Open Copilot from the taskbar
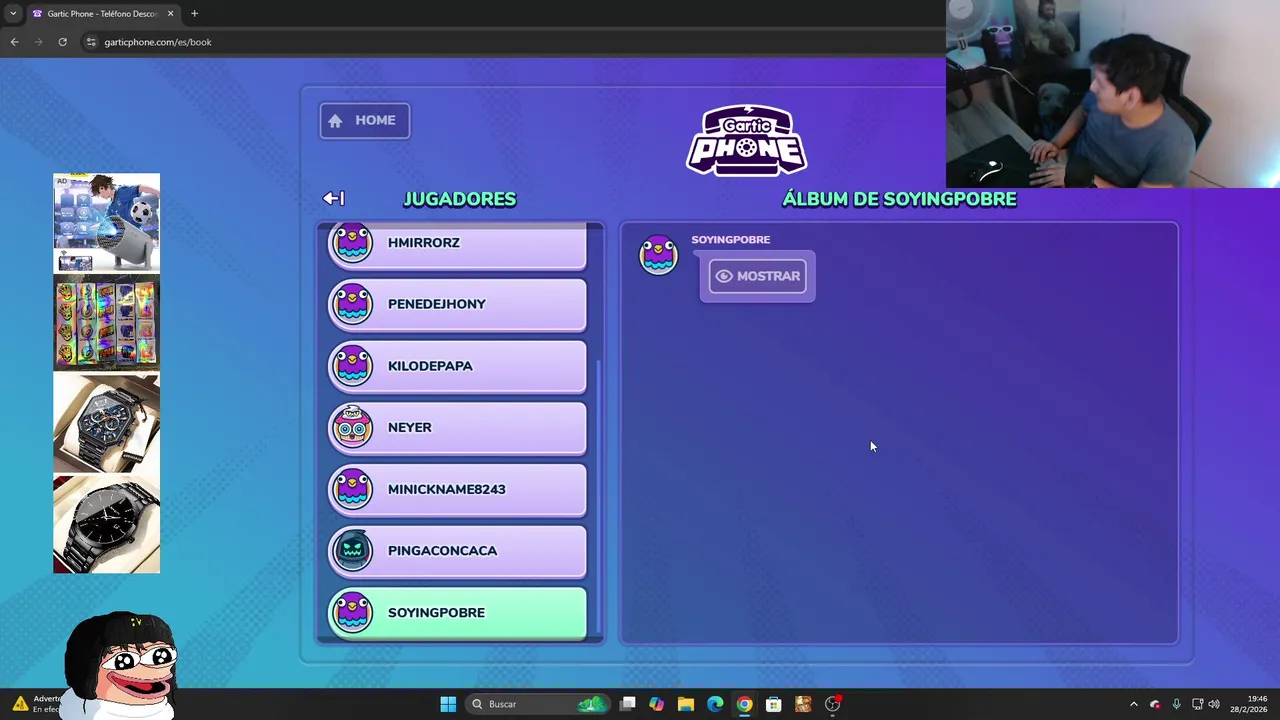1280x720 pixels. point(656,704)
